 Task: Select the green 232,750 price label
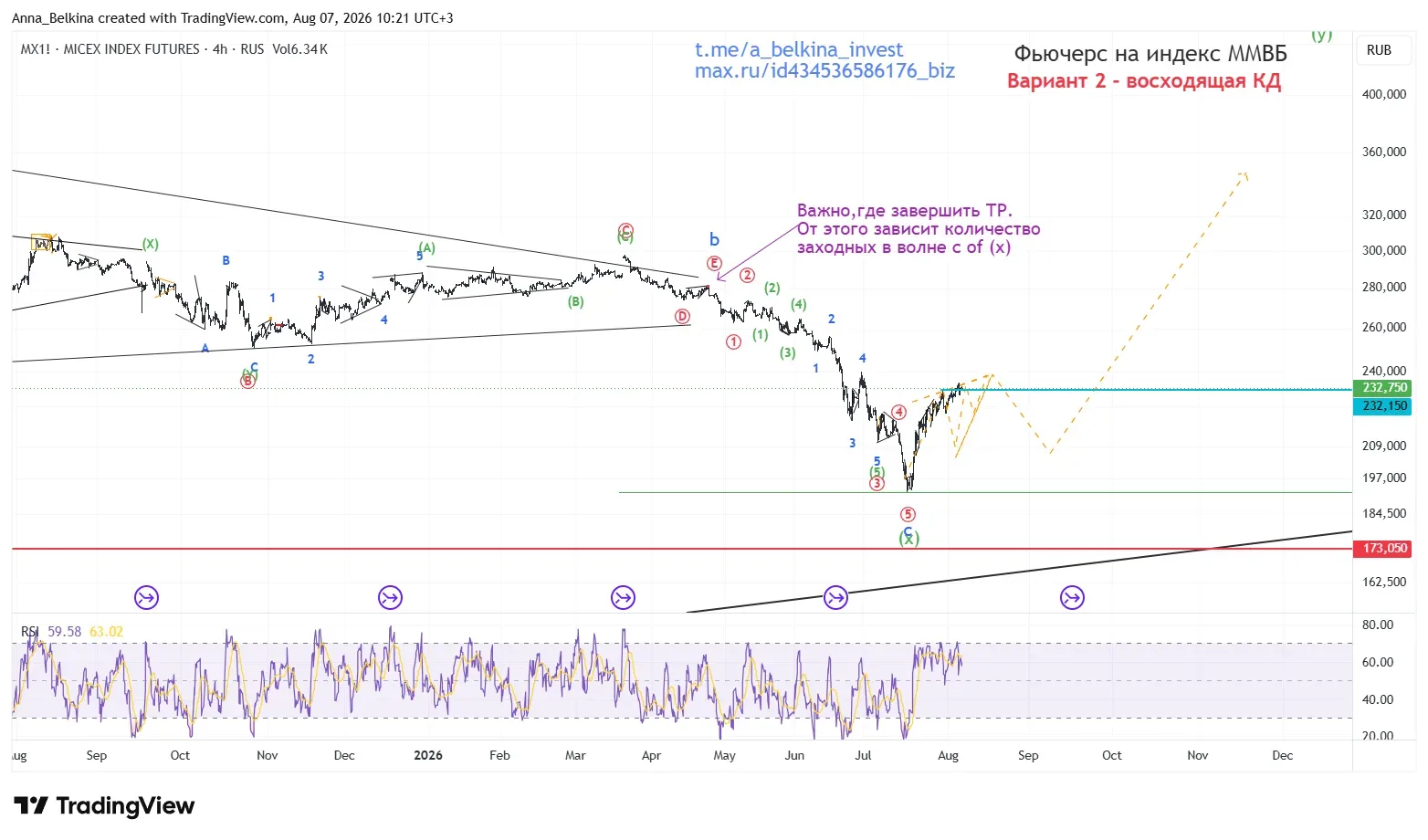(1384, 388)
